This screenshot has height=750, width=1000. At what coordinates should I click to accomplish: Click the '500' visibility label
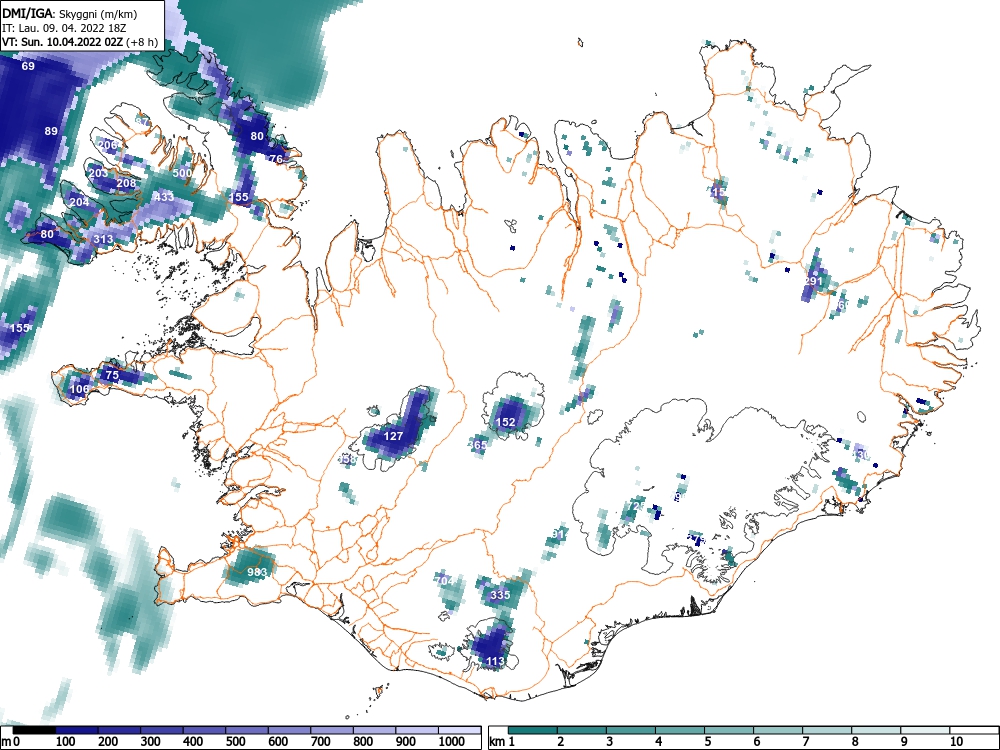182,173
